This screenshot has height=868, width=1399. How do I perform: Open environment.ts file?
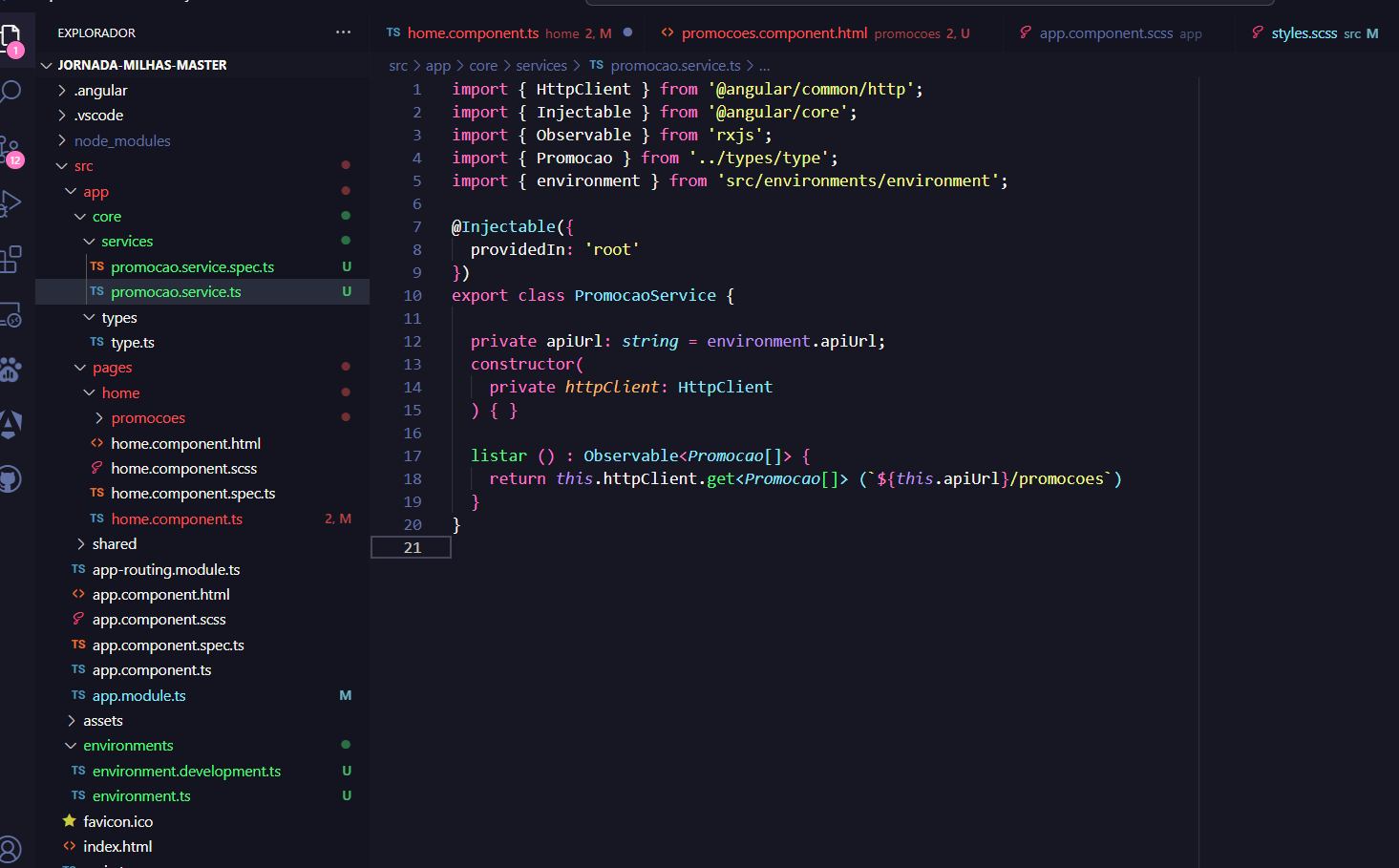pos(141,796)
